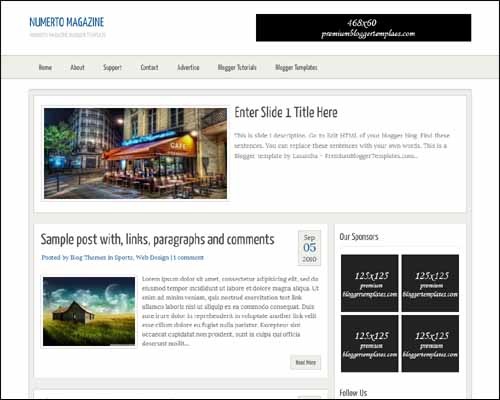
Task: Open the Contact page
Action: tap(149, 67)
